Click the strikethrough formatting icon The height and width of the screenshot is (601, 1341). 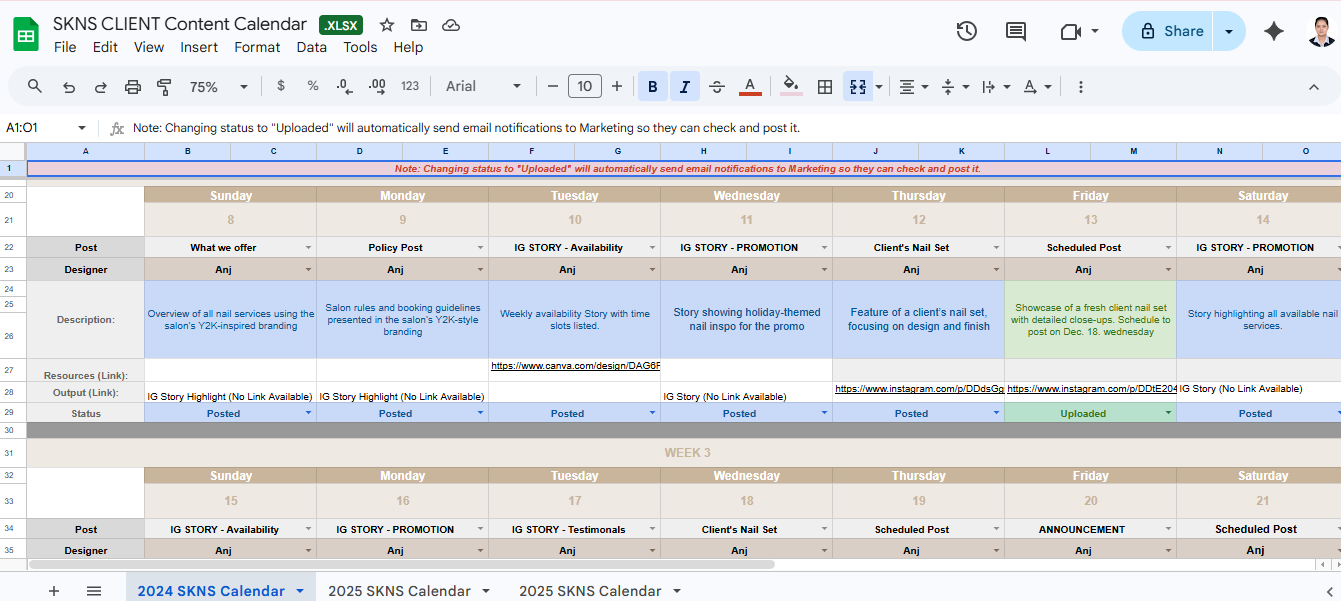tap(716, 87)
